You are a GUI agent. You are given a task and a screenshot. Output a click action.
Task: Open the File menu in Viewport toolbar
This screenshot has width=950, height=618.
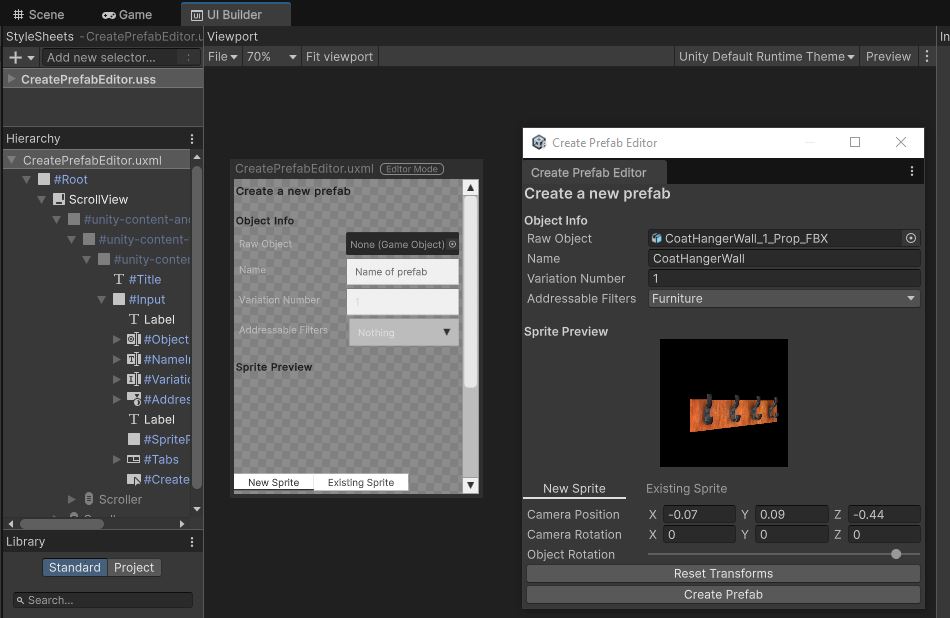point(222,57)
